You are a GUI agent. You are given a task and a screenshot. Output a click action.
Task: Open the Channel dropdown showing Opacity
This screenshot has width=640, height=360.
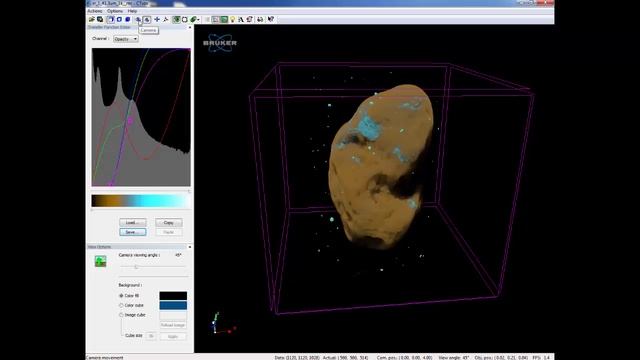tap(126, 39)
